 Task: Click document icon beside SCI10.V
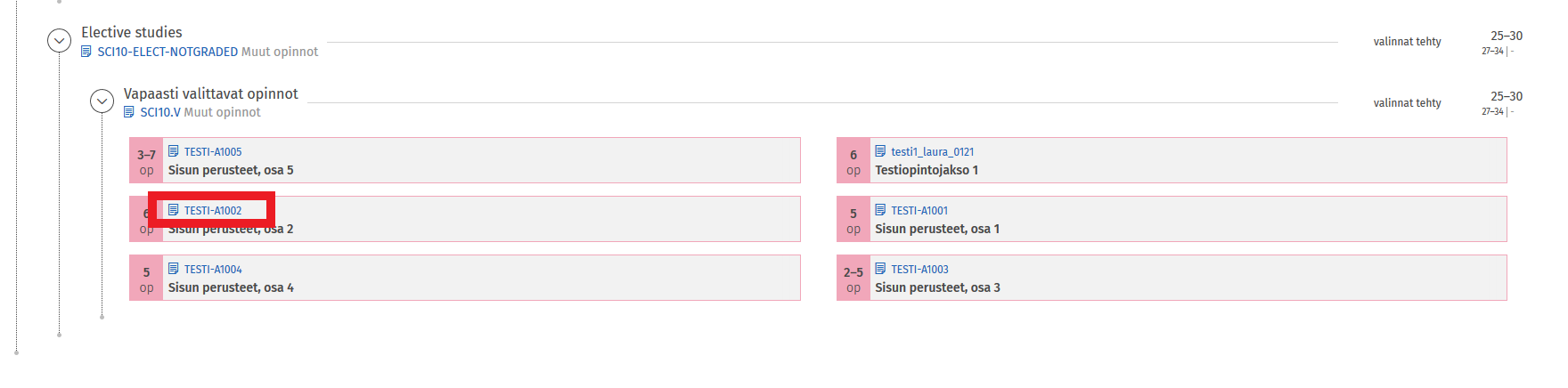click(x=129, y=112)
